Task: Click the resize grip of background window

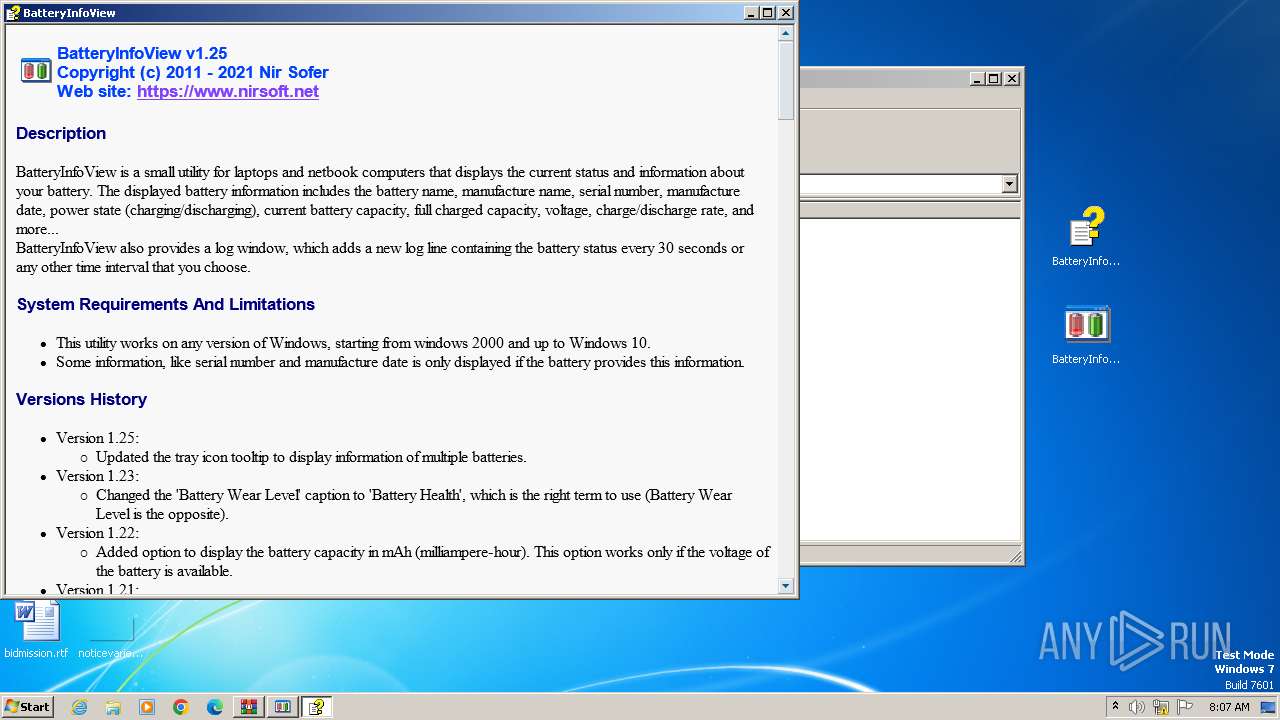Action: pyautogui.click(x=1015, y=557)
